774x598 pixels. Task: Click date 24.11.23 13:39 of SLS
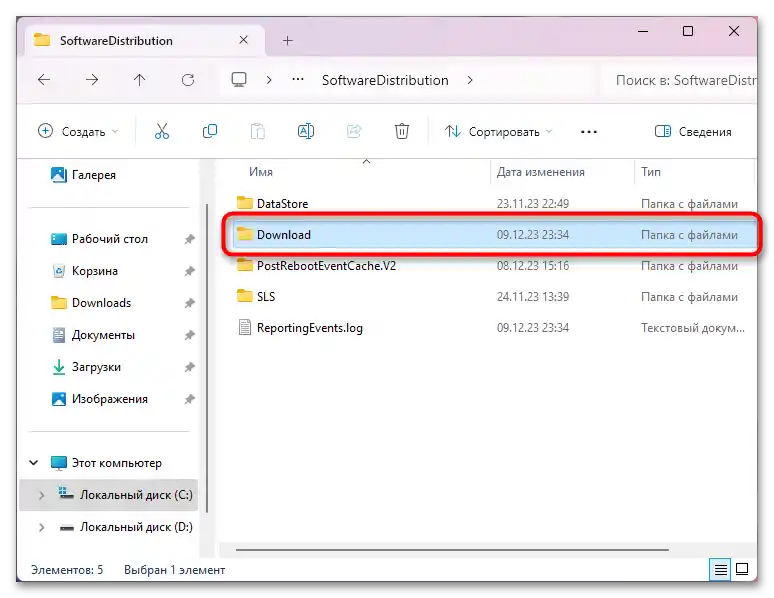click(533, 297)
